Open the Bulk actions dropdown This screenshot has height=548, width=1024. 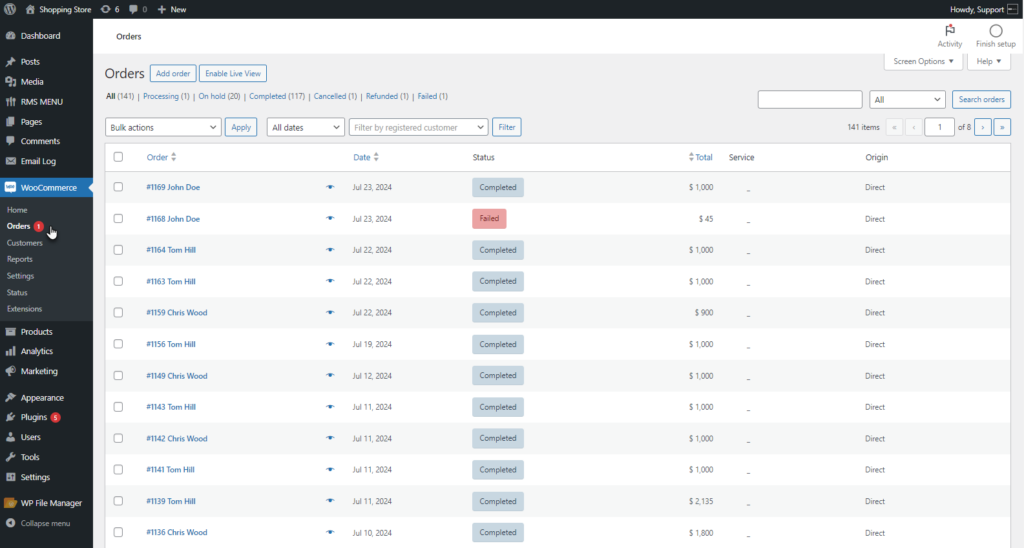point(163,127)
